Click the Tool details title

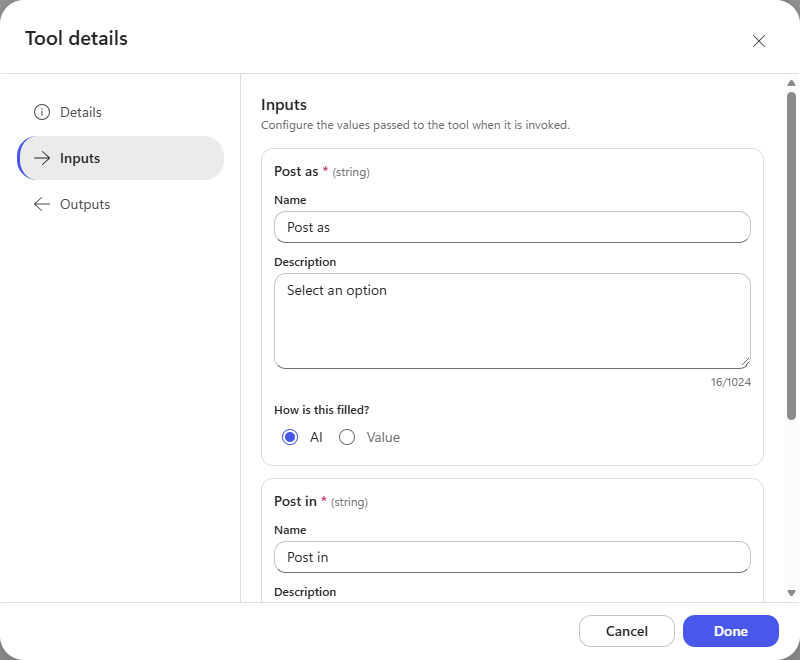tap(77, 38)
